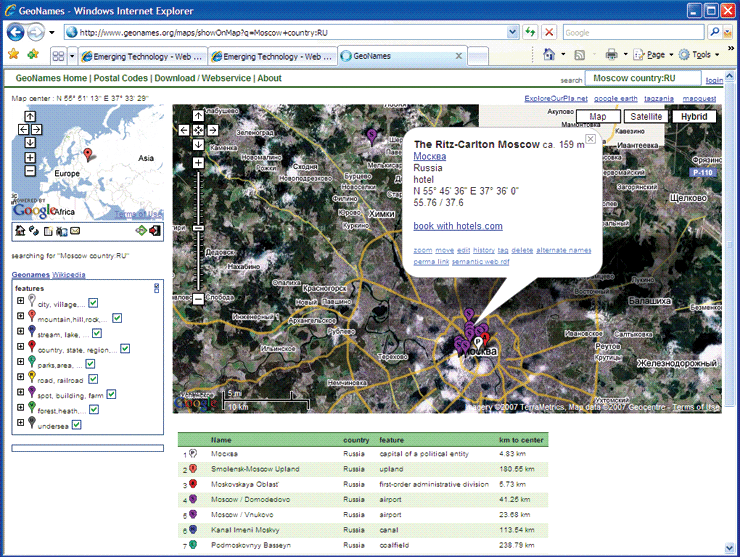Zoom out on the overview mini-map
Screen dimensions: 740x557
click(30, 171)
